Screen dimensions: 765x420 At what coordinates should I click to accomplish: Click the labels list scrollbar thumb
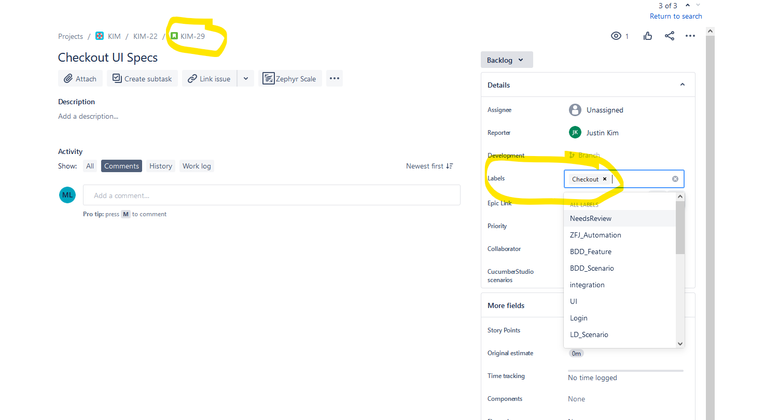coord(680,227)
